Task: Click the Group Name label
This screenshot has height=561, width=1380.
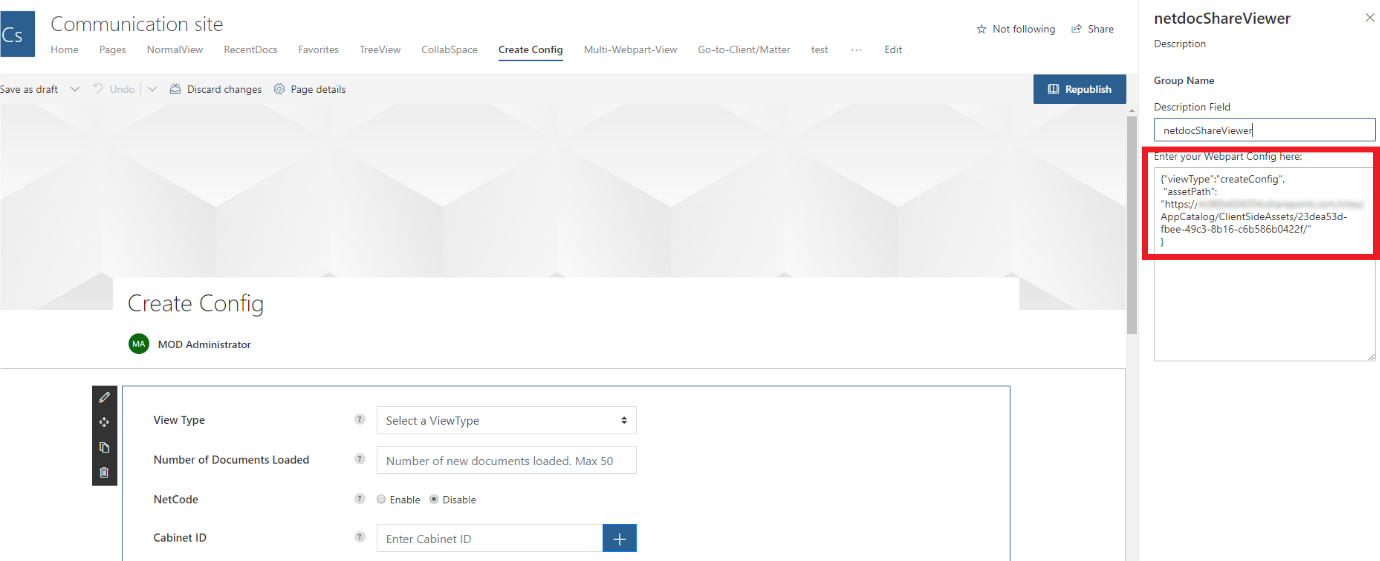Action: click(1184, 80)
